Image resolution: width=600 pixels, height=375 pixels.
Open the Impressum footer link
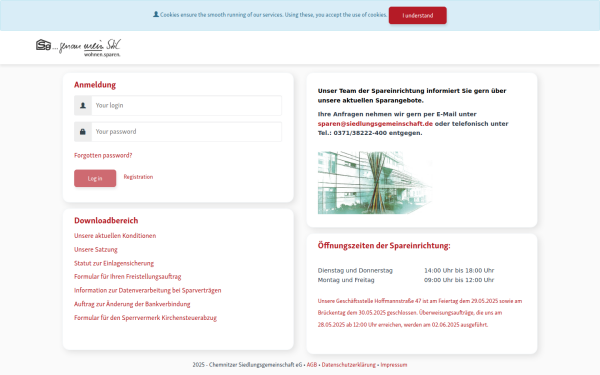coord(394,365)
